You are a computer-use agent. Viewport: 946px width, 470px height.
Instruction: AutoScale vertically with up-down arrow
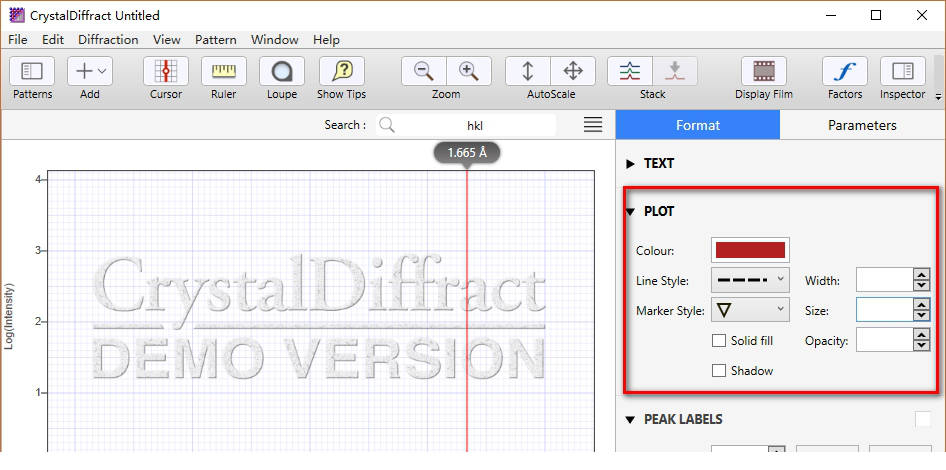(x=528, y=71)
